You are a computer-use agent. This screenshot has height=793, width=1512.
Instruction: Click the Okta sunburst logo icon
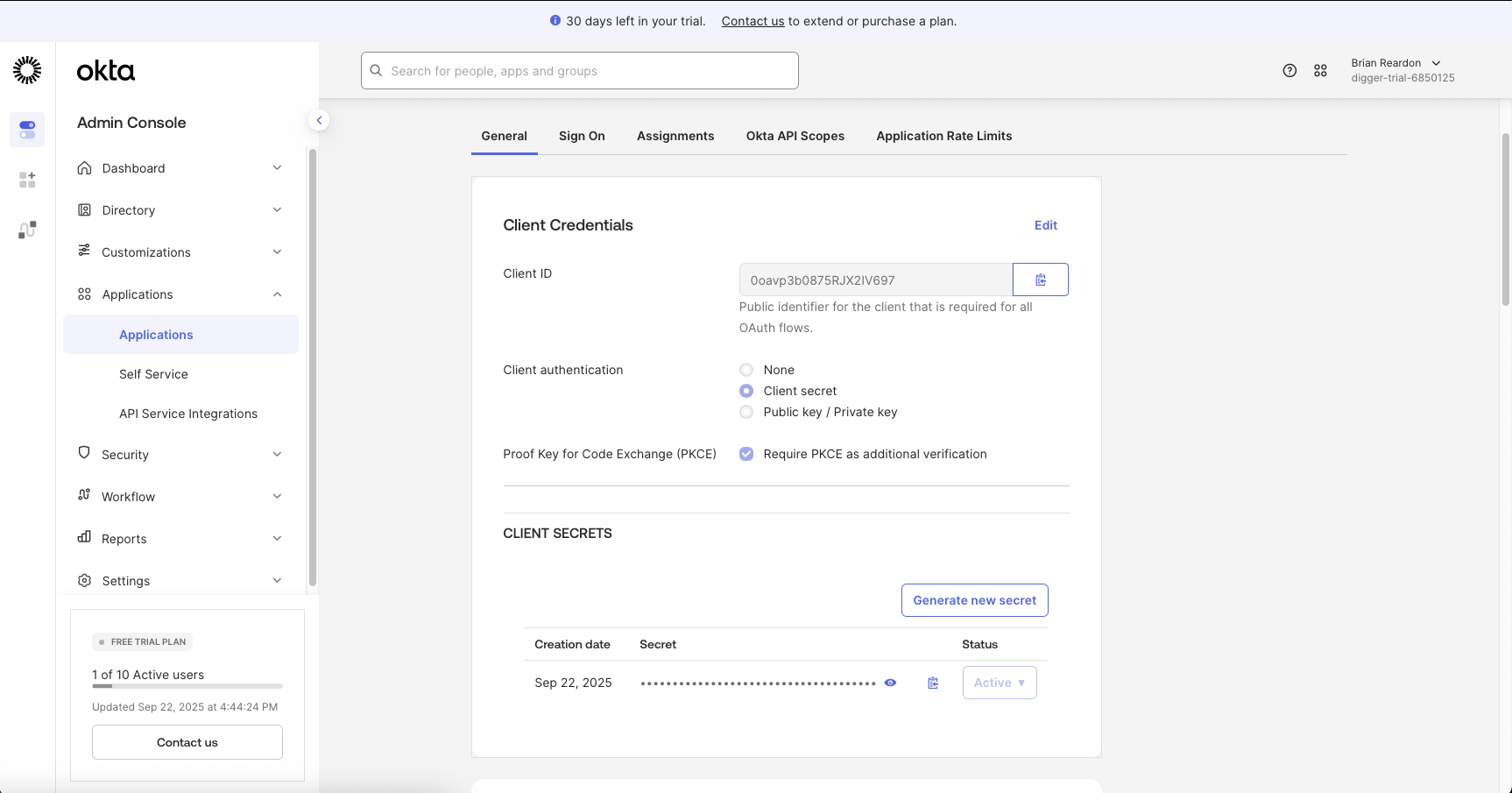point(27,70)
